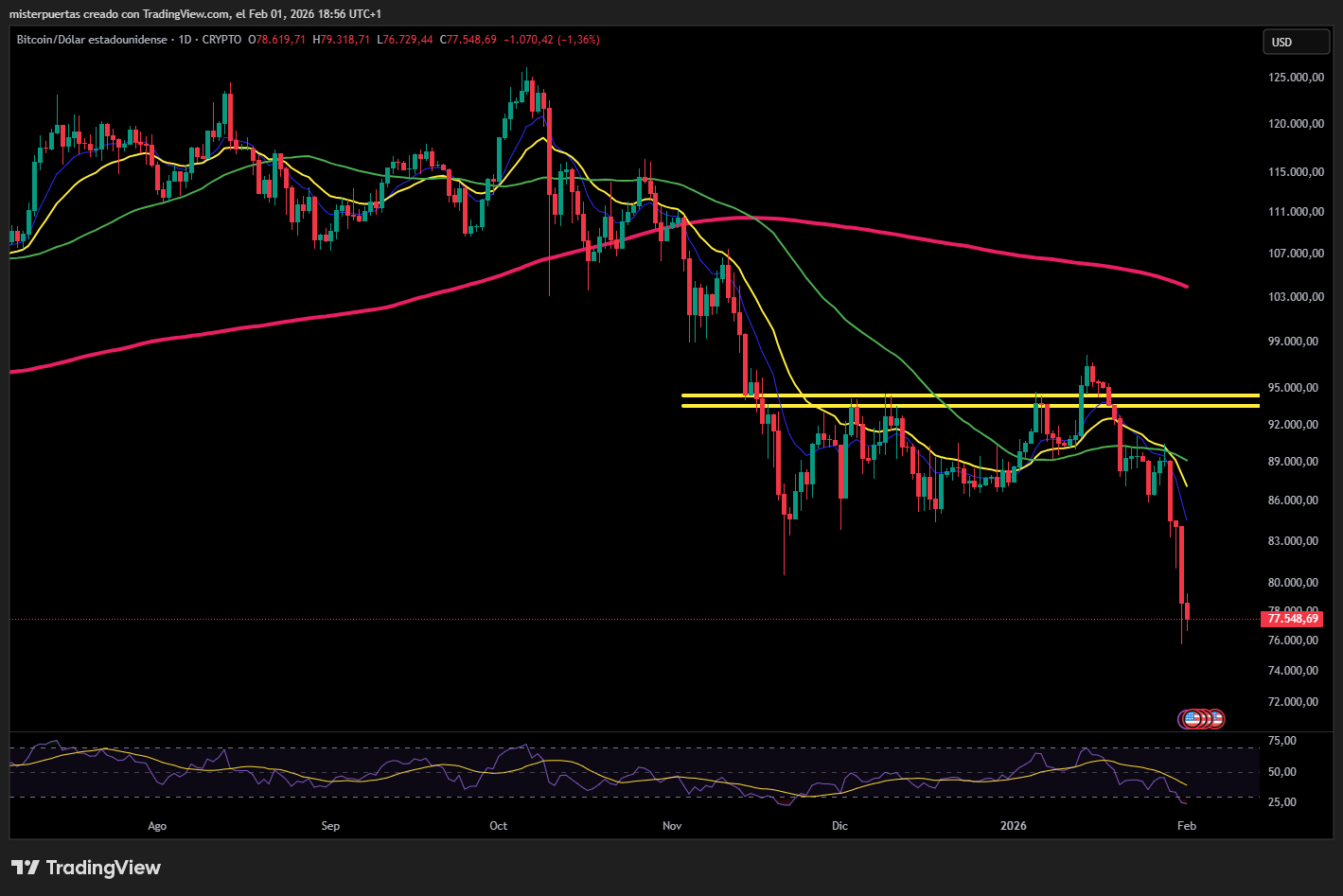This screenshot has height=896, width=1343.
Task: Click the TradingView logo
Action: click(x=86, y=868)
